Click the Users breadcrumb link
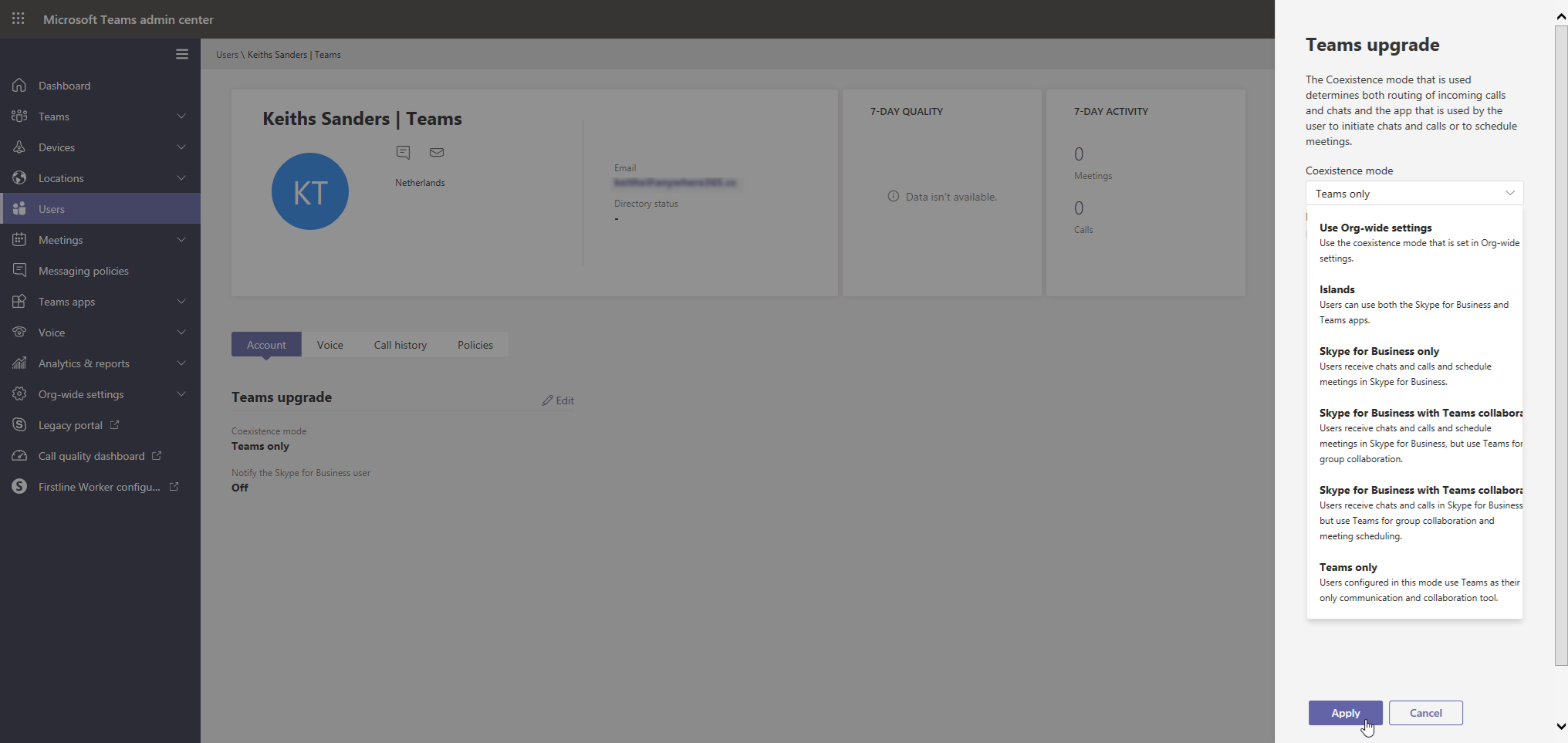Screen dimensions: 1568x743 227,54
